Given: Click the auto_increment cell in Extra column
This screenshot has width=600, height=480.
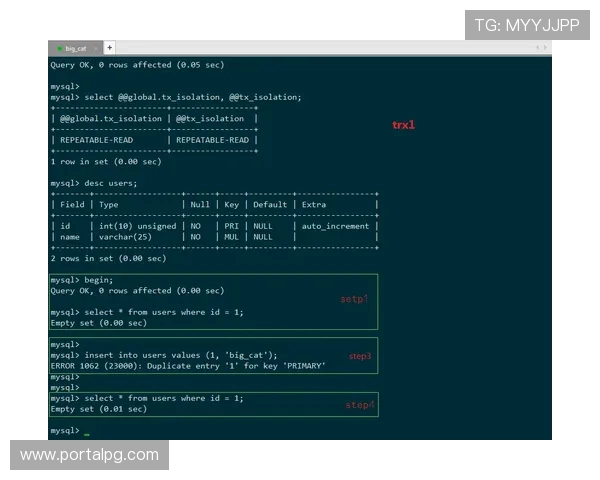Looking at the screenshot, I should pos(334,226).
